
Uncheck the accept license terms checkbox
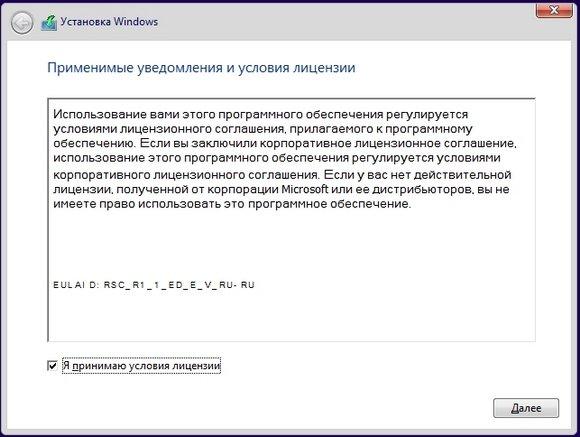tap(53, 366)
